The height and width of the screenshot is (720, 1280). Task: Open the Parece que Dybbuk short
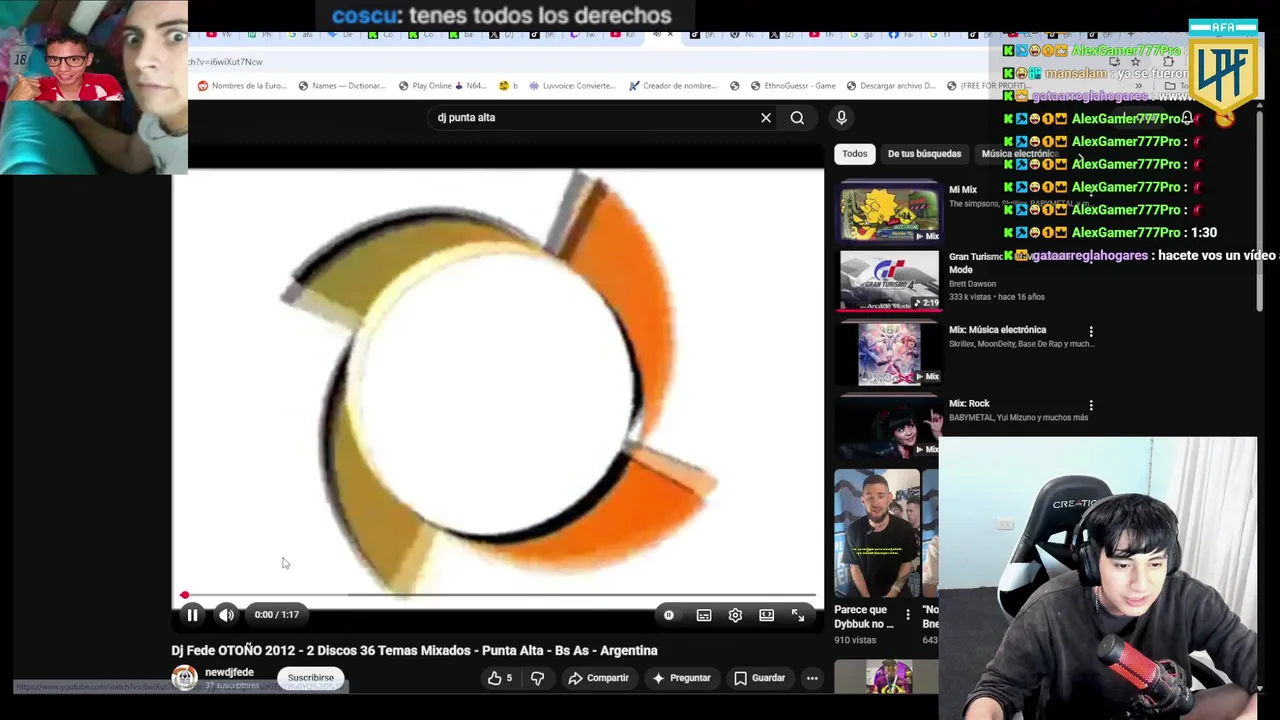coord(877,533)
